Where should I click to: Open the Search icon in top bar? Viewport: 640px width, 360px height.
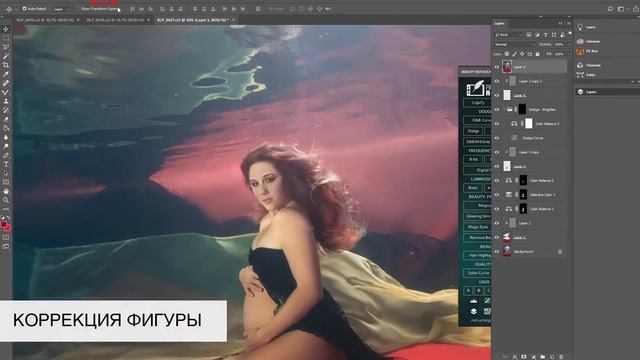point(610,9)
